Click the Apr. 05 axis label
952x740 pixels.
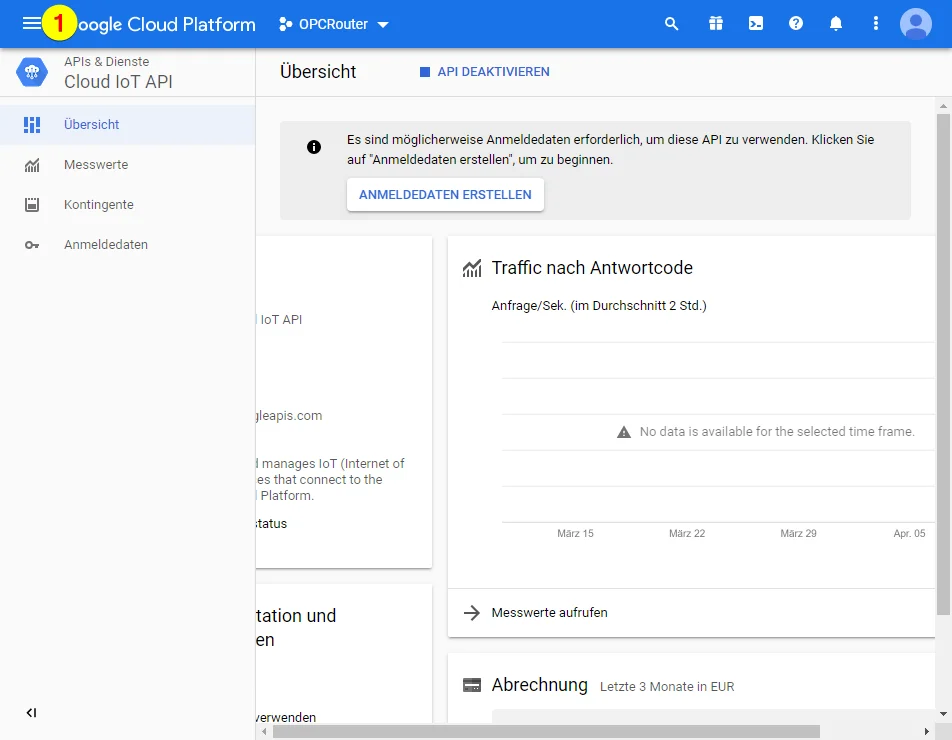909,534
